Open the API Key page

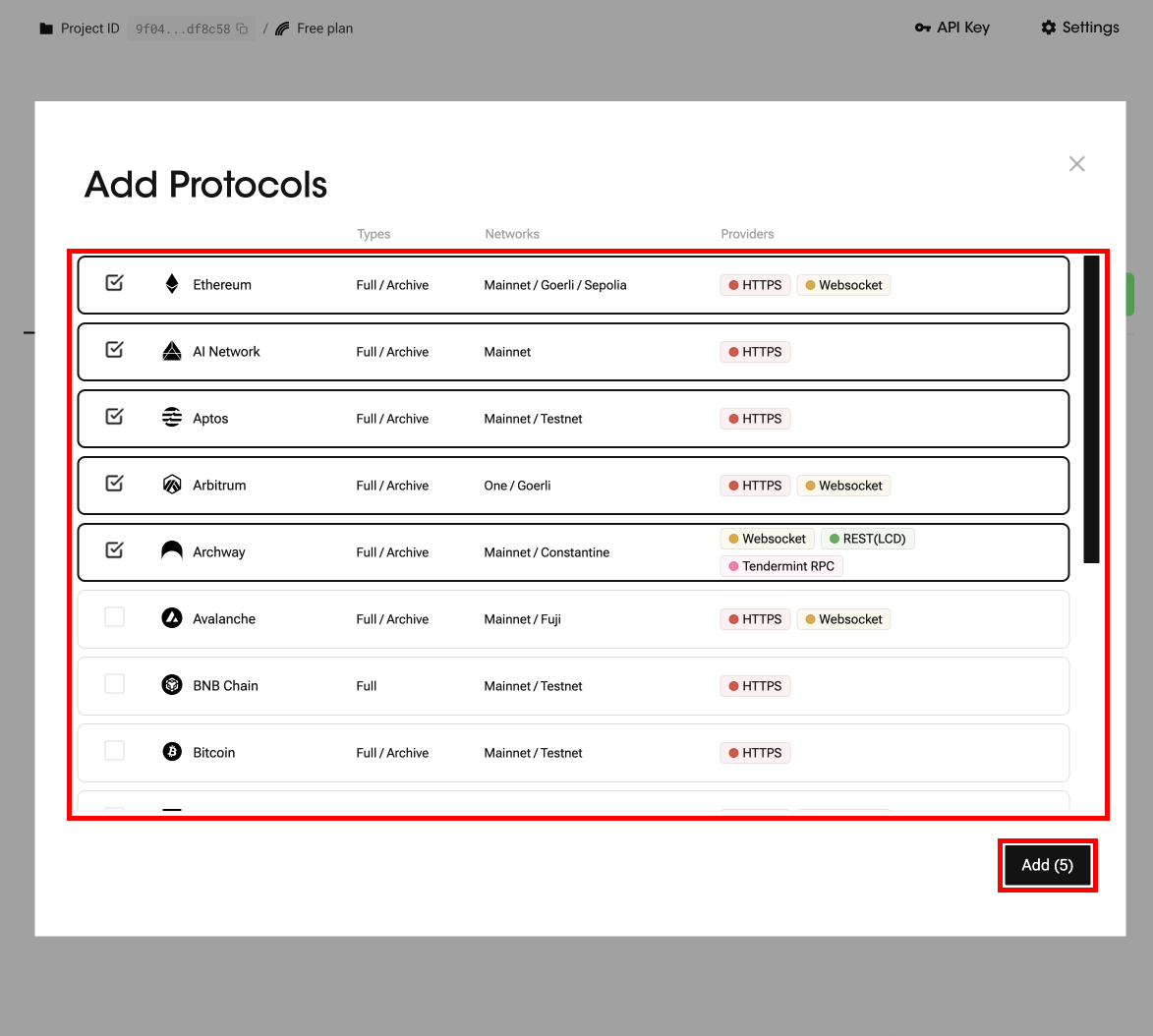(x=952, y=28)
